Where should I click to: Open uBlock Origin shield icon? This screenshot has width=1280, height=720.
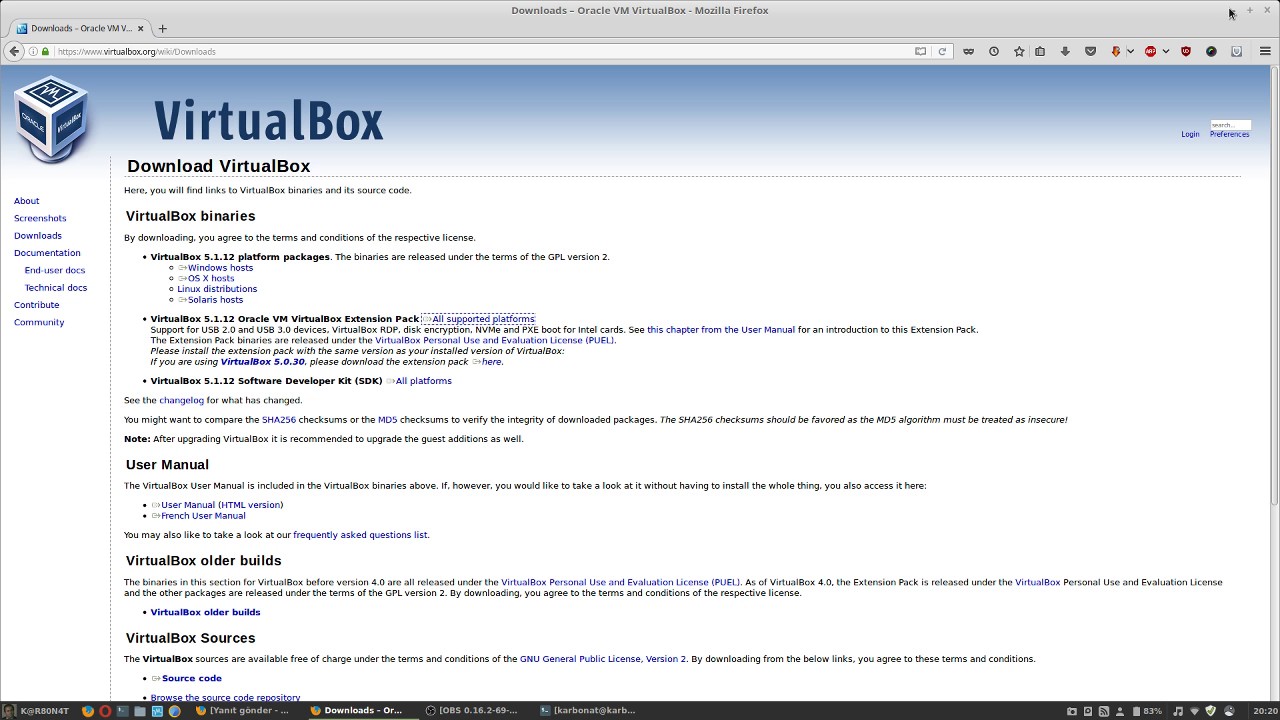(1186, 51)
